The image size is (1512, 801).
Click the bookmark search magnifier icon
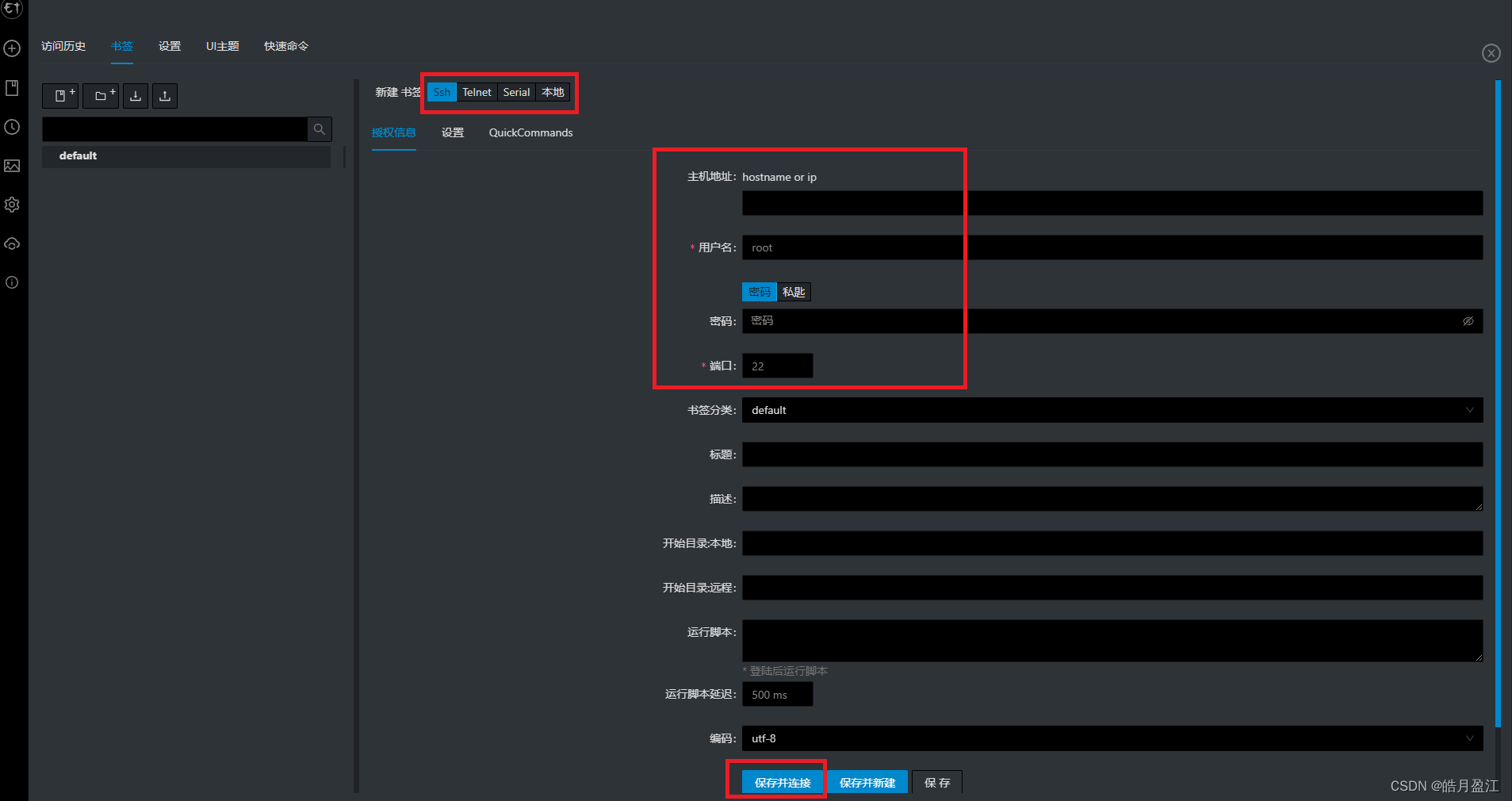point(320,129)
